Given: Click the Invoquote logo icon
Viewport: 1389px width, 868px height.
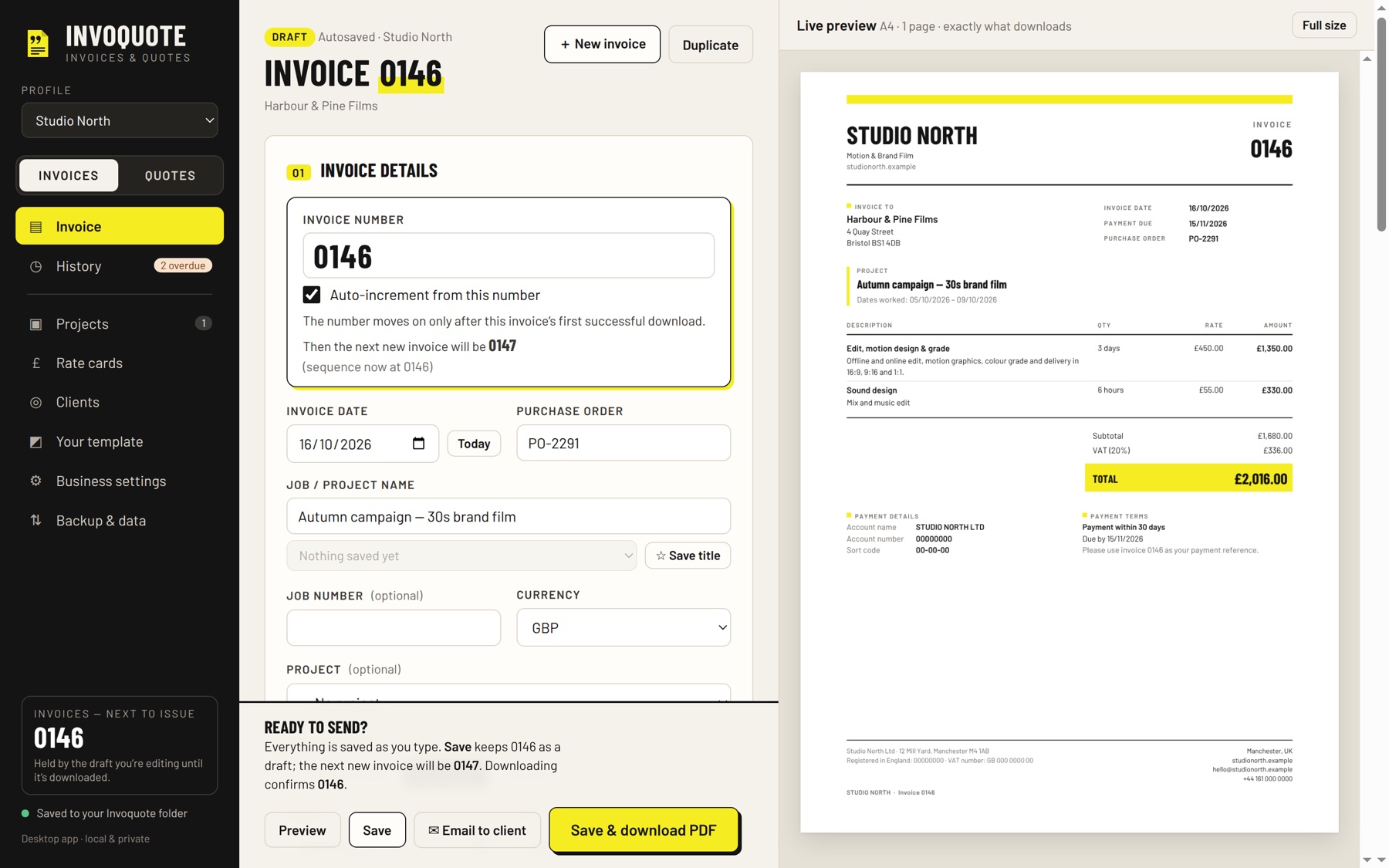Looking at the screenshot, I should (38, 44).
